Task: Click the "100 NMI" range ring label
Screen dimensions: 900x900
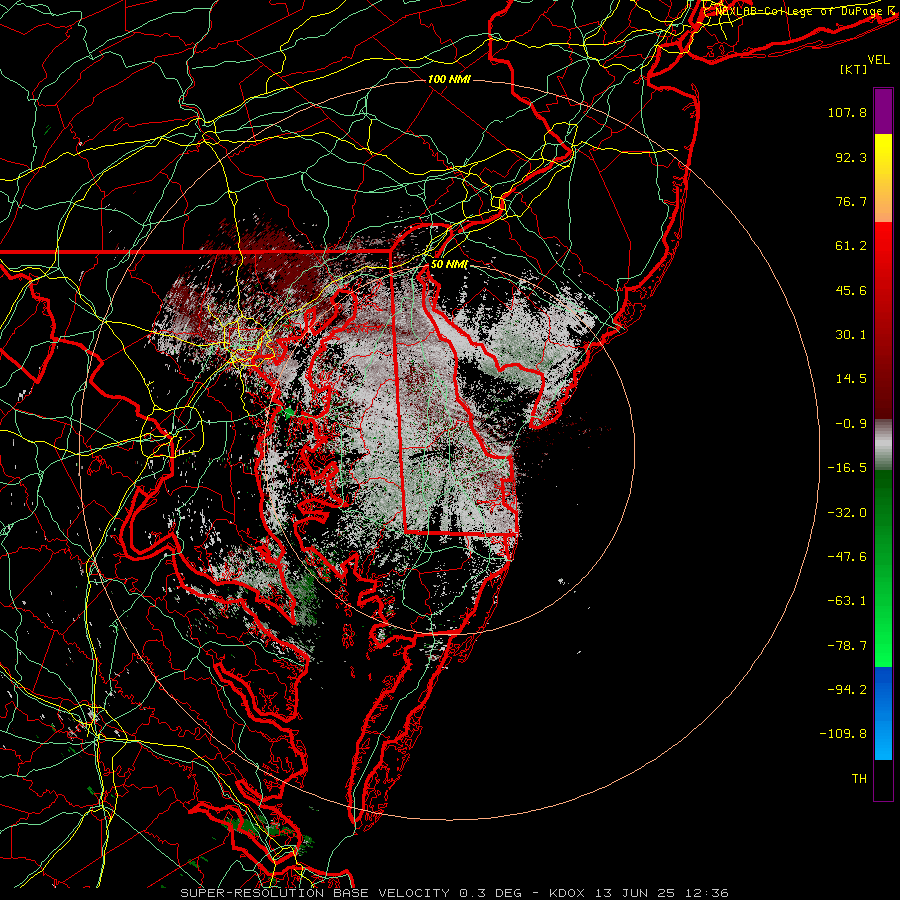Action: pos(449,79)
